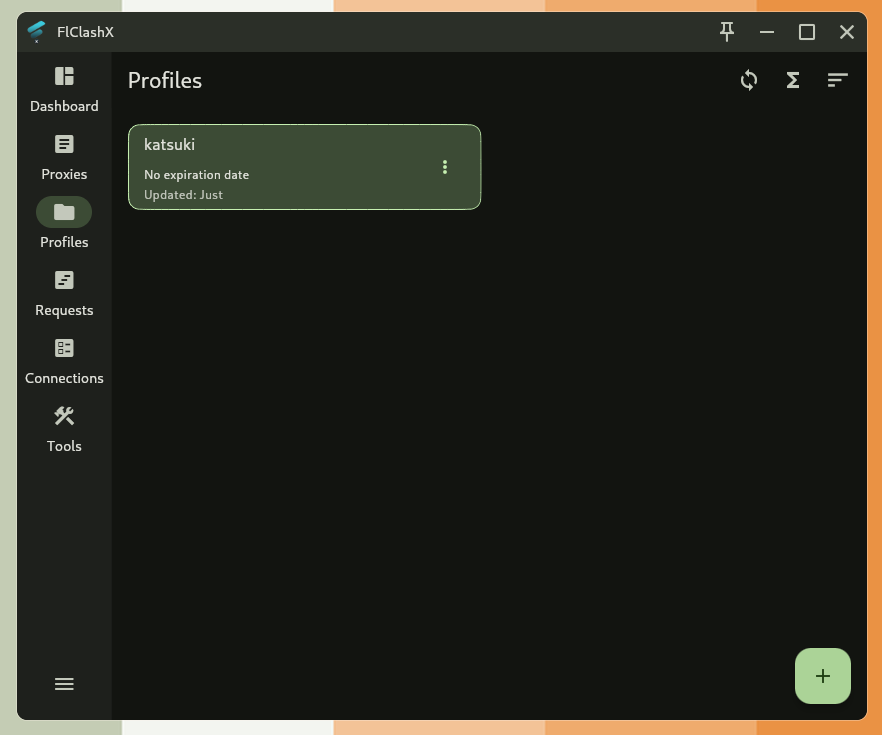The image size is (882, 735).
Task: Maximize the FlClashX window
Action: [x=807, y=32]
